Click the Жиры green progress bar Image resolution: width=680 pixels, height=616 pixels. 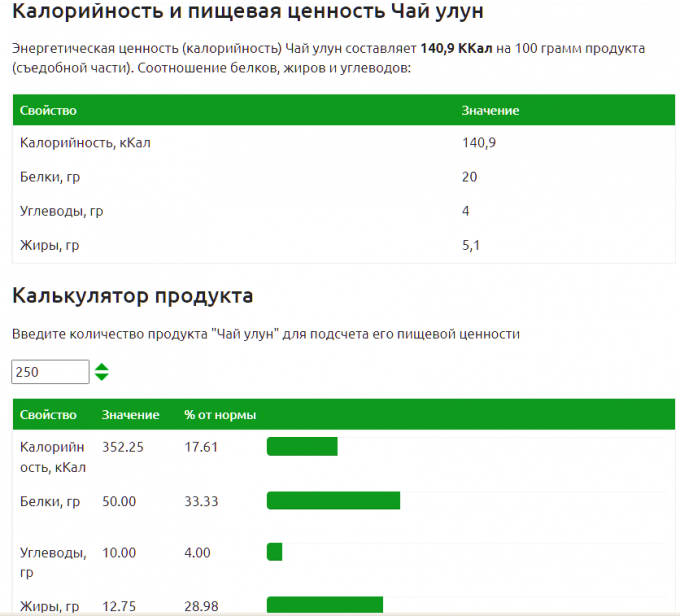325,605
